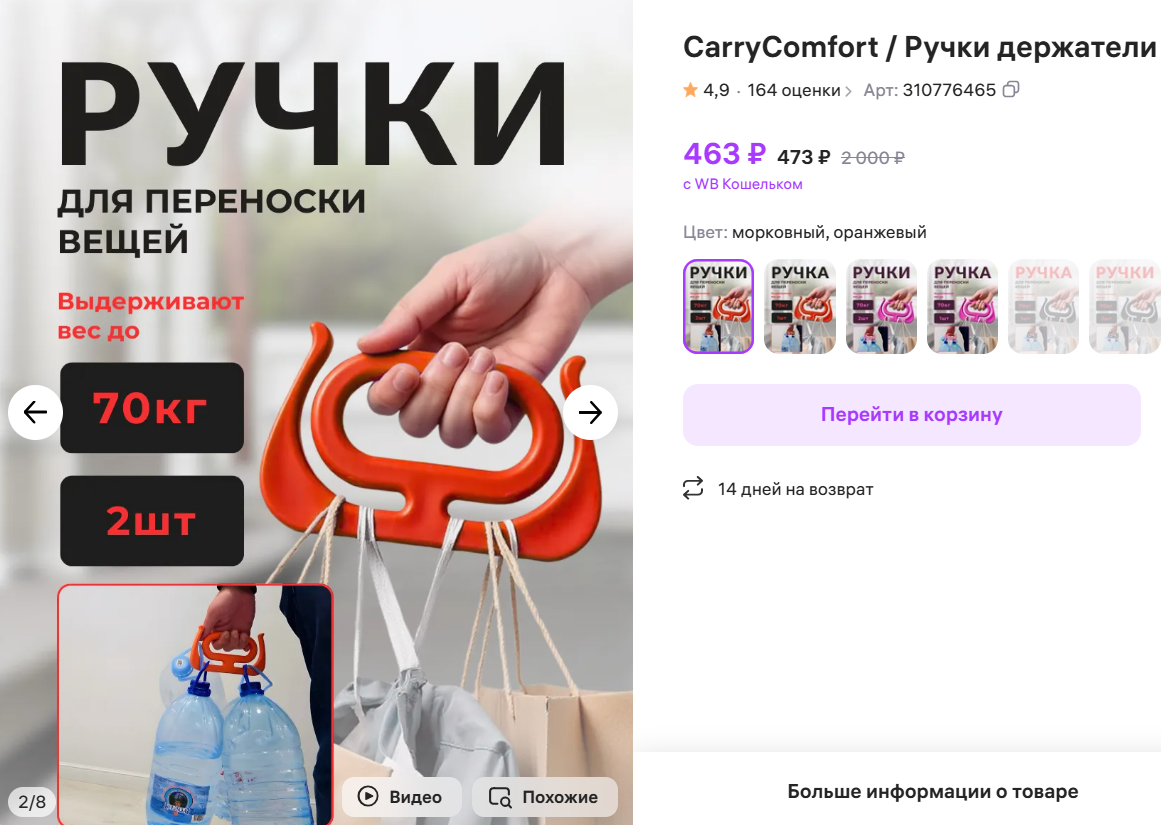Open the 164 оценки reviews chevron
This screenshot has width=1161, height=825.
coord(849,91)
